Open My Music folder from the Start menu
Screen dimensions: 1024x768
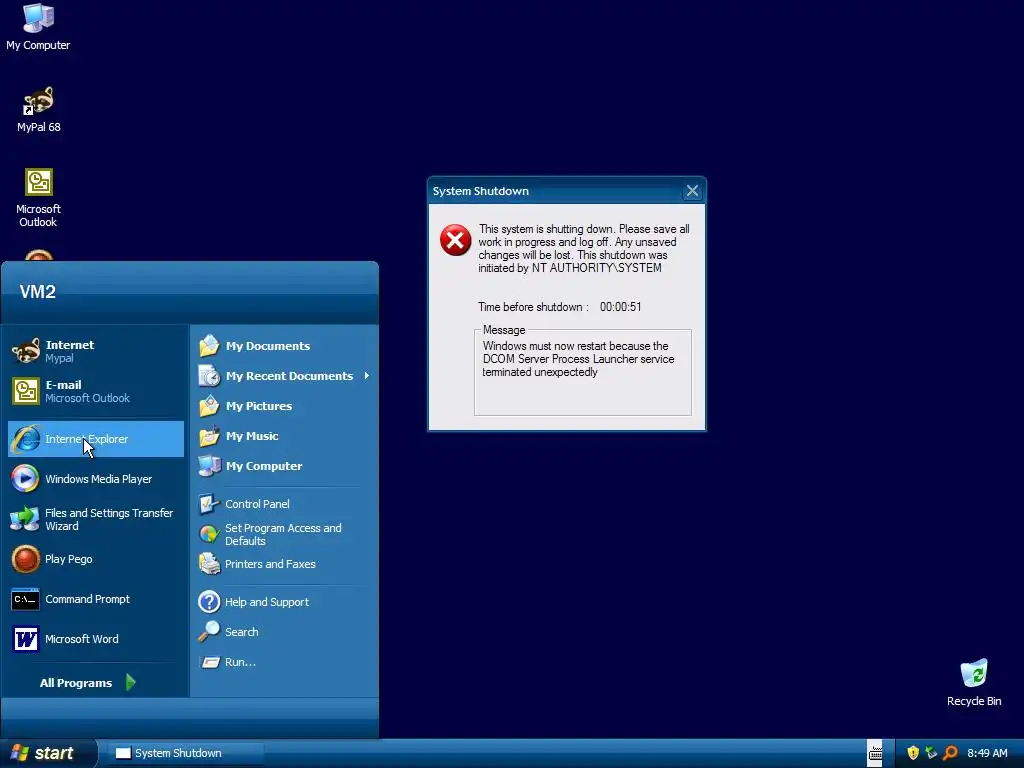284,436
